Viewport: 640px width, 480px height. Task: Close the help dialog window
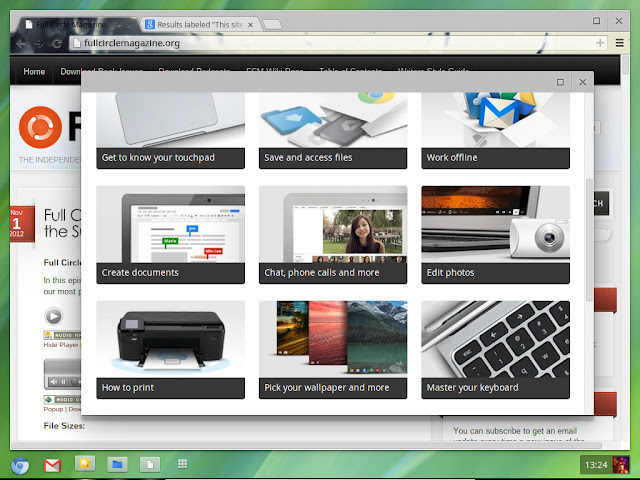coord(582,82)
